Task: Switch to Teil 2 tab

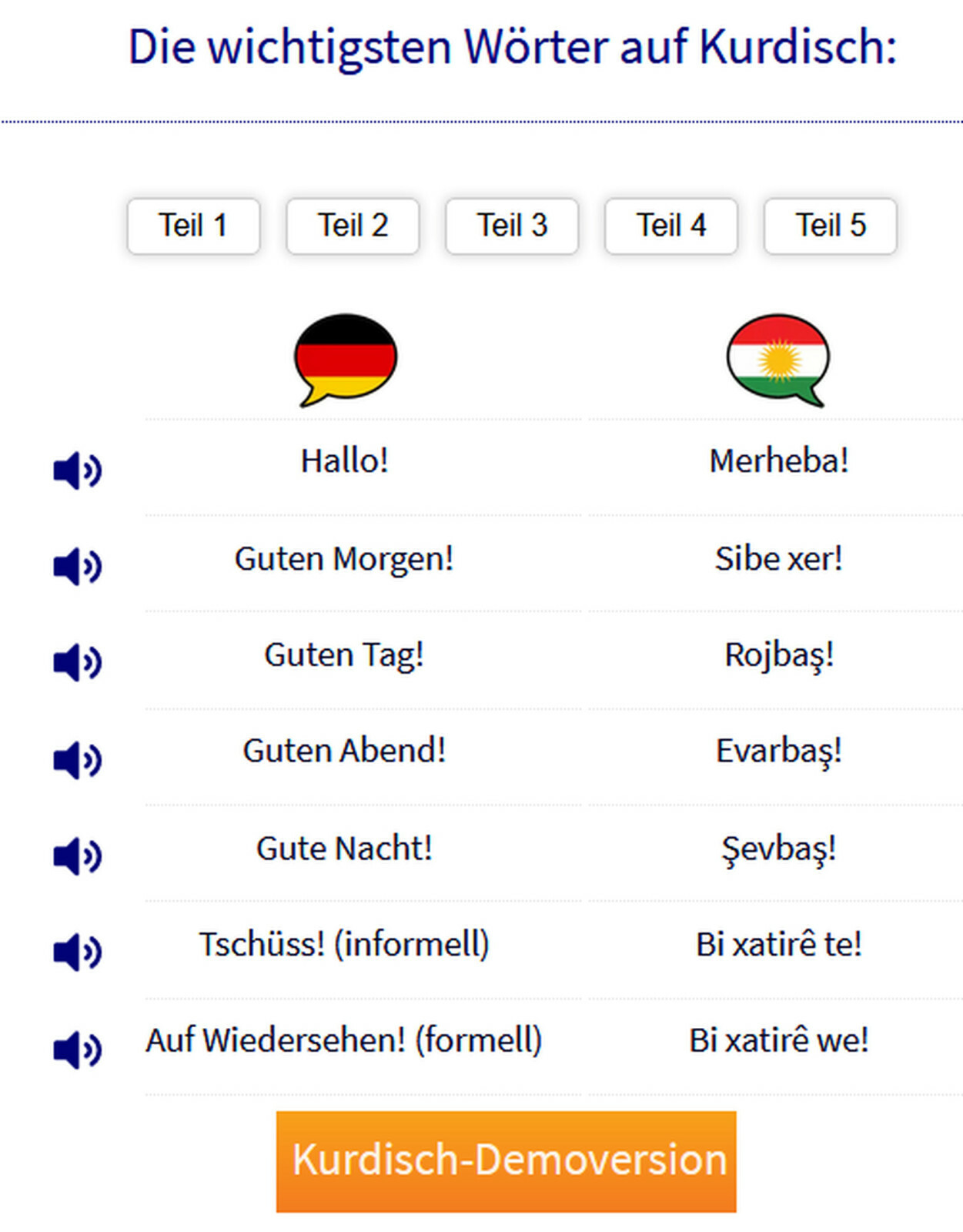Action: coord(353,226)
